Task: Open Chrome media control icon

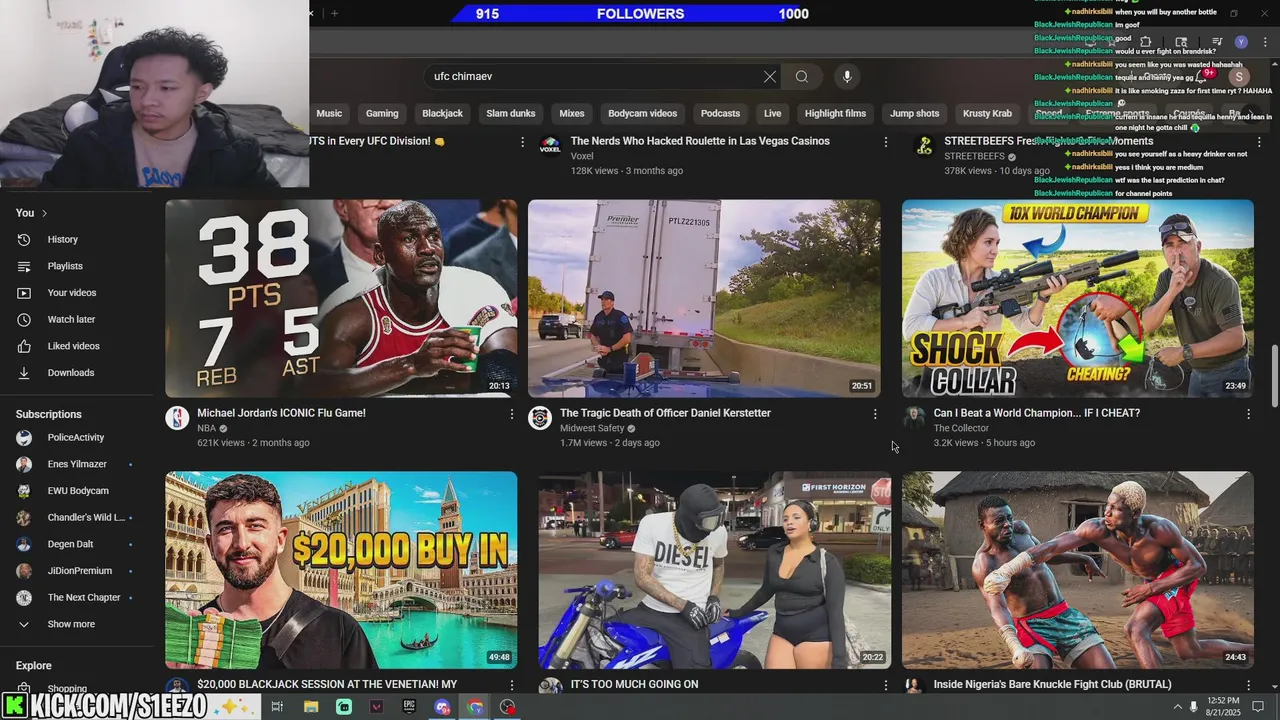Action: [1217, 42]
